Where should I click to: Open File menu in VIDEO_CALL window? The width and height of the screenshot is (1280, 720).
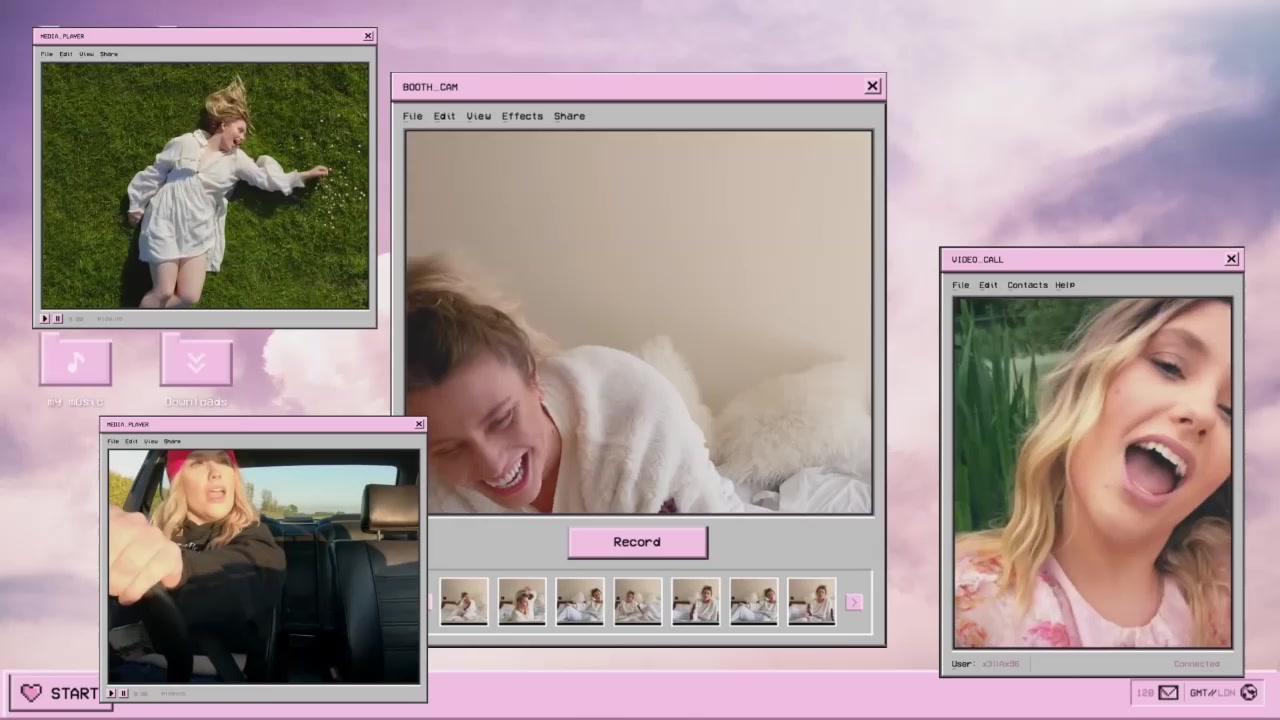click(x=960, y=285)
